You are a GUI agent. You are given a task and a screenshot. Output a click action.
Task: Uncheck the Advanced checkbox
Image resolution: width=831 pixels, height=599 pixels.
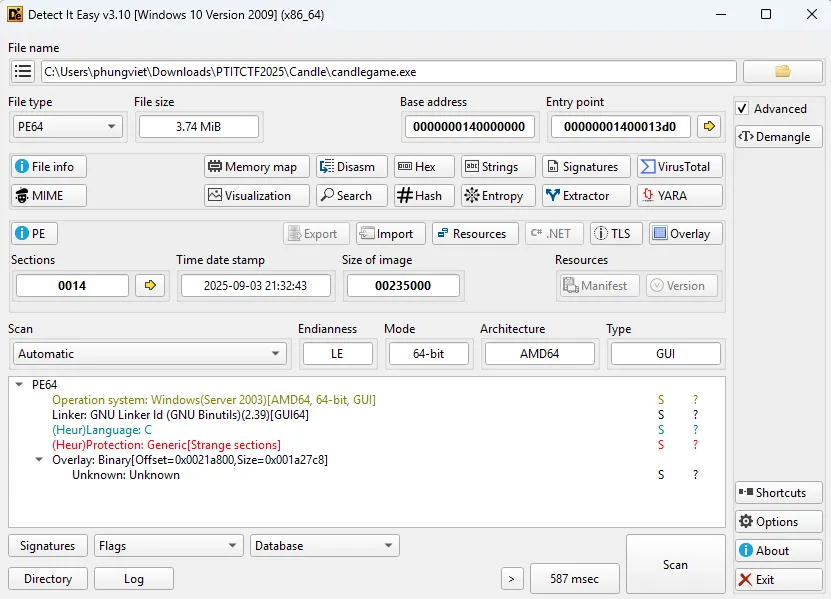(742, 109)
